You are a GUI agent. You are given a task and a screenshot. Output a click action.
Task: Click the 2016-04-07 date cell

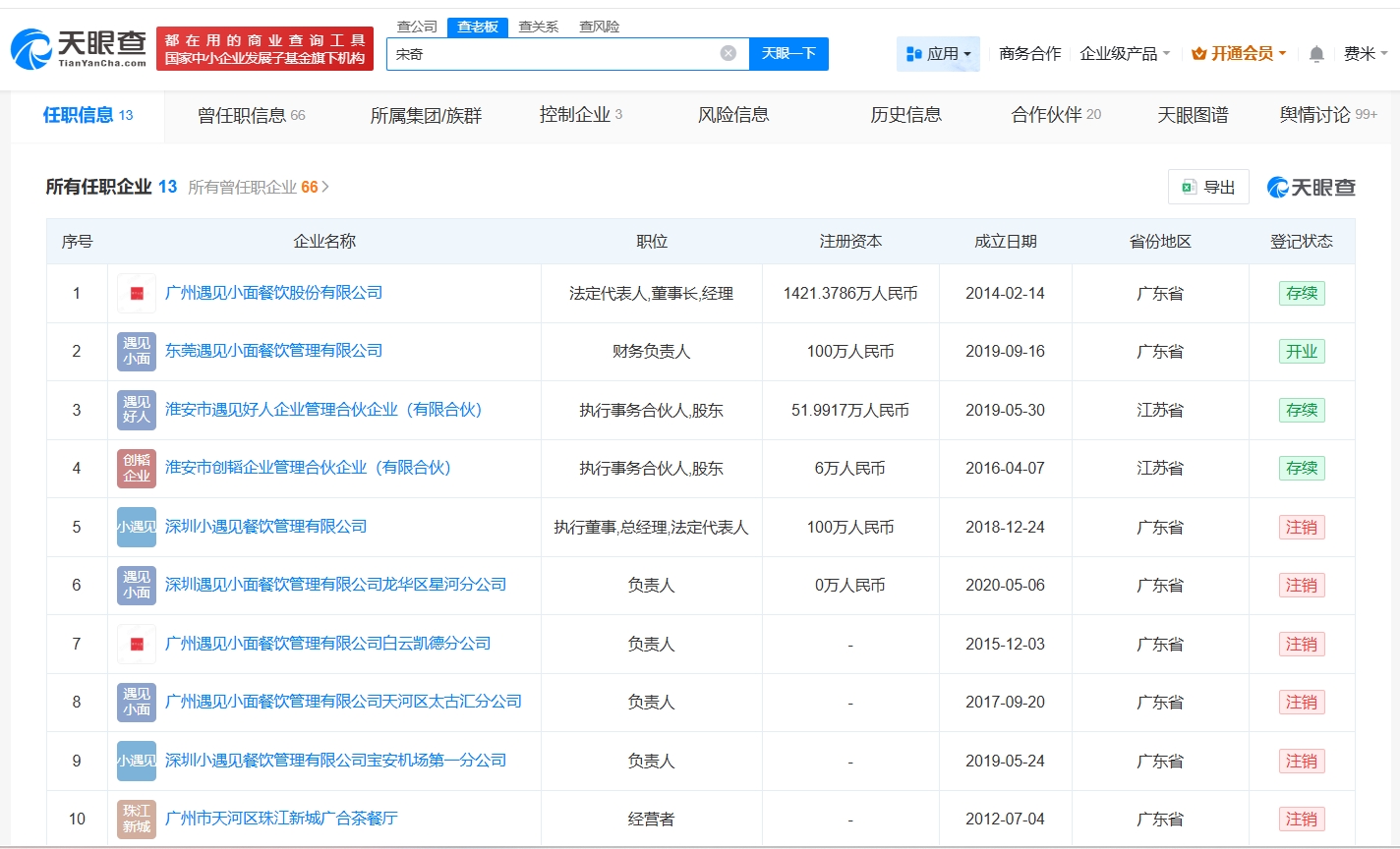[1005, 469]
